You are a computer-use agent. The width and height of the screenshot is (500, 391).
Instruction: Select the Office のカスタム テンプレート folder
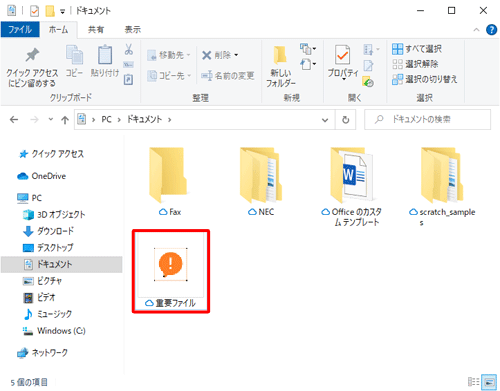pos(352,187)
